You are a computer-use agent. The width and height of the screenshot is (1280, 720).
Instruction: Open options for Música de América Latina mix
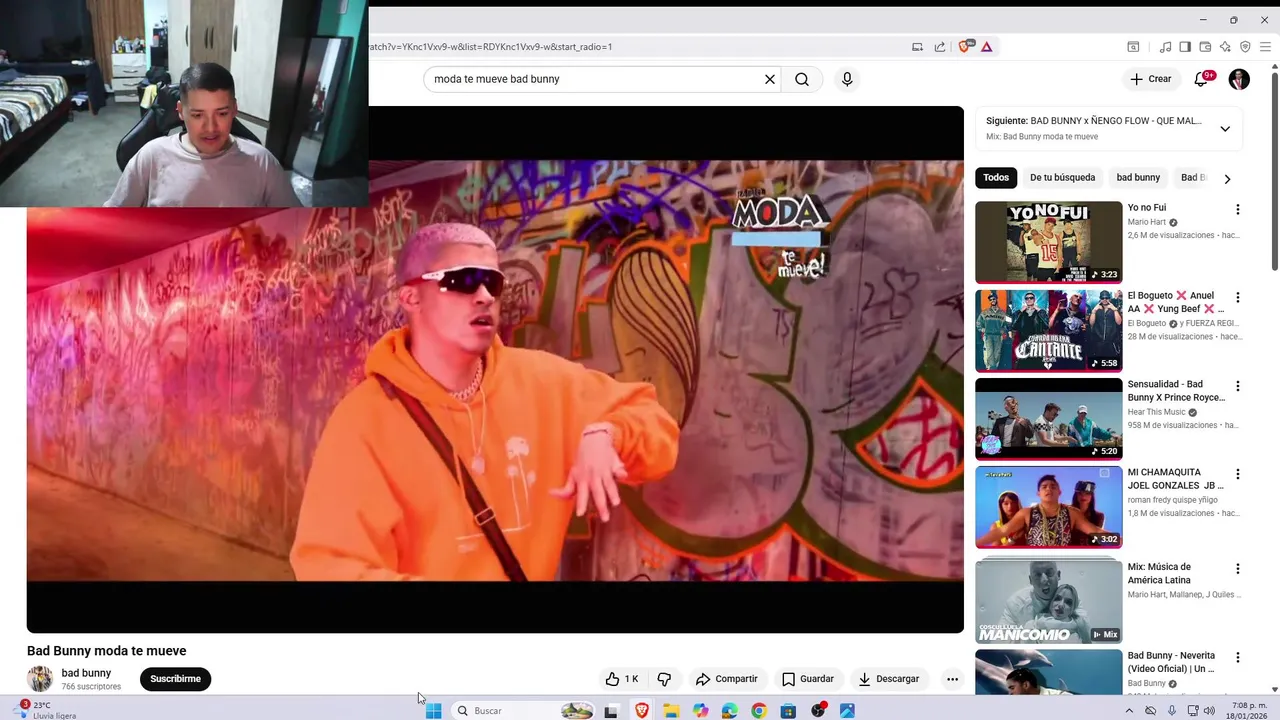(x=1237, y=569)
